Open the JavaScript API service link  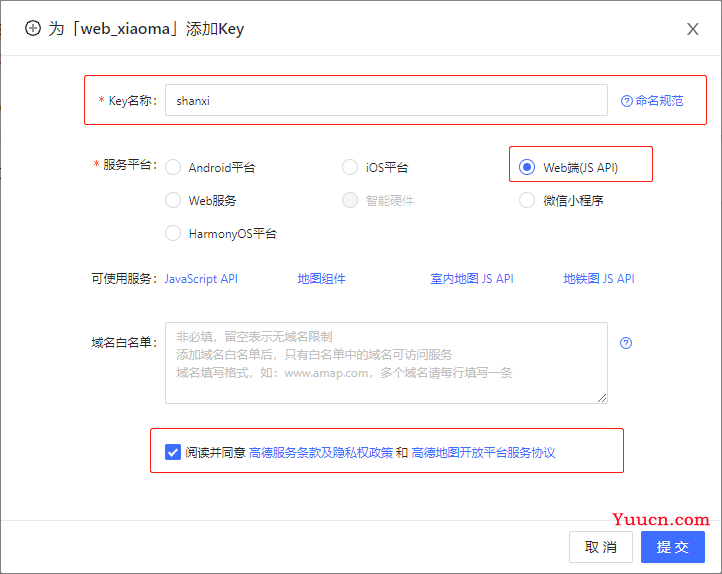pyautogui.click(x=201, y=278)
